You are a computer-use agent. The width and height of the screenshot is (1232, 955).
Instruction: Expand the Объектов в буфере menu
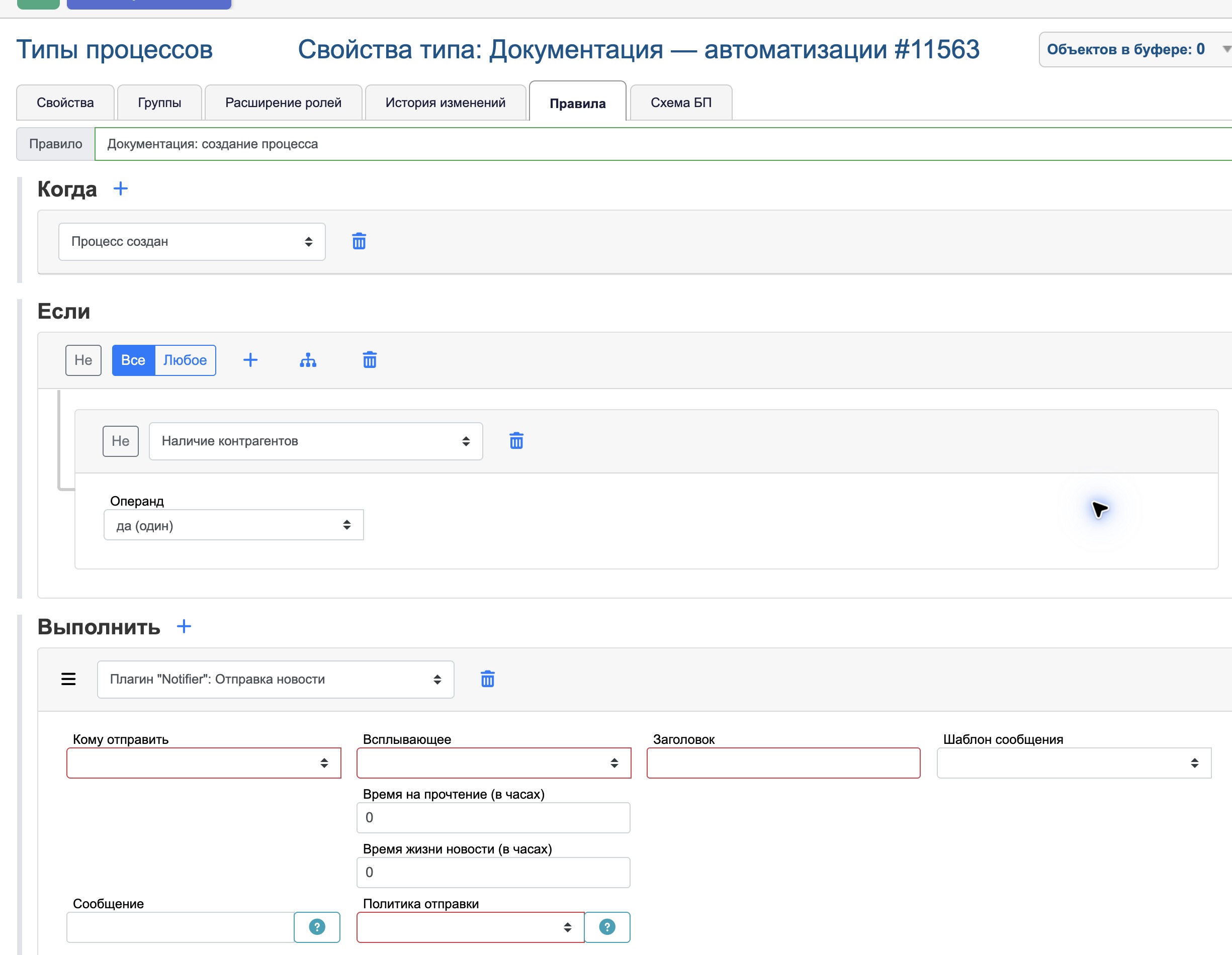point(1135,50)
